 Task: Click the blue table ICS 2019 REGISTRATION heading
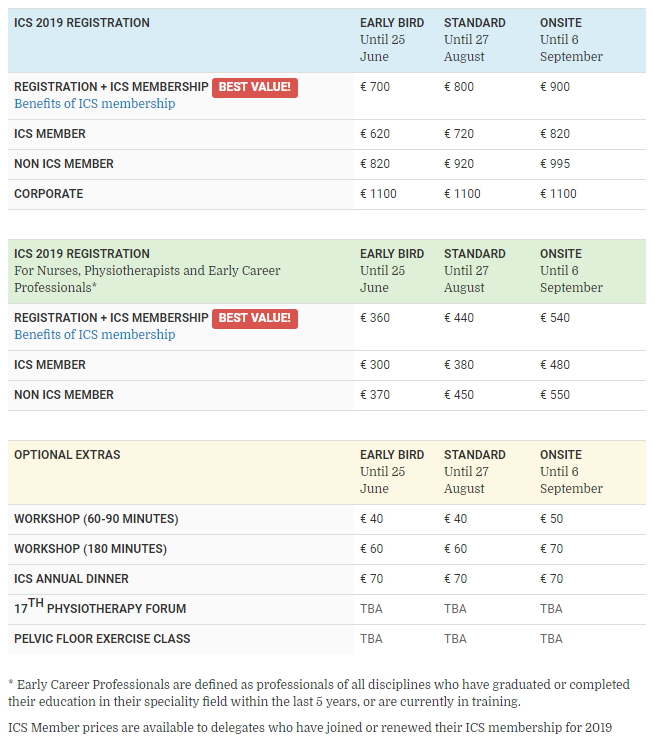click(x=82, y=23)
